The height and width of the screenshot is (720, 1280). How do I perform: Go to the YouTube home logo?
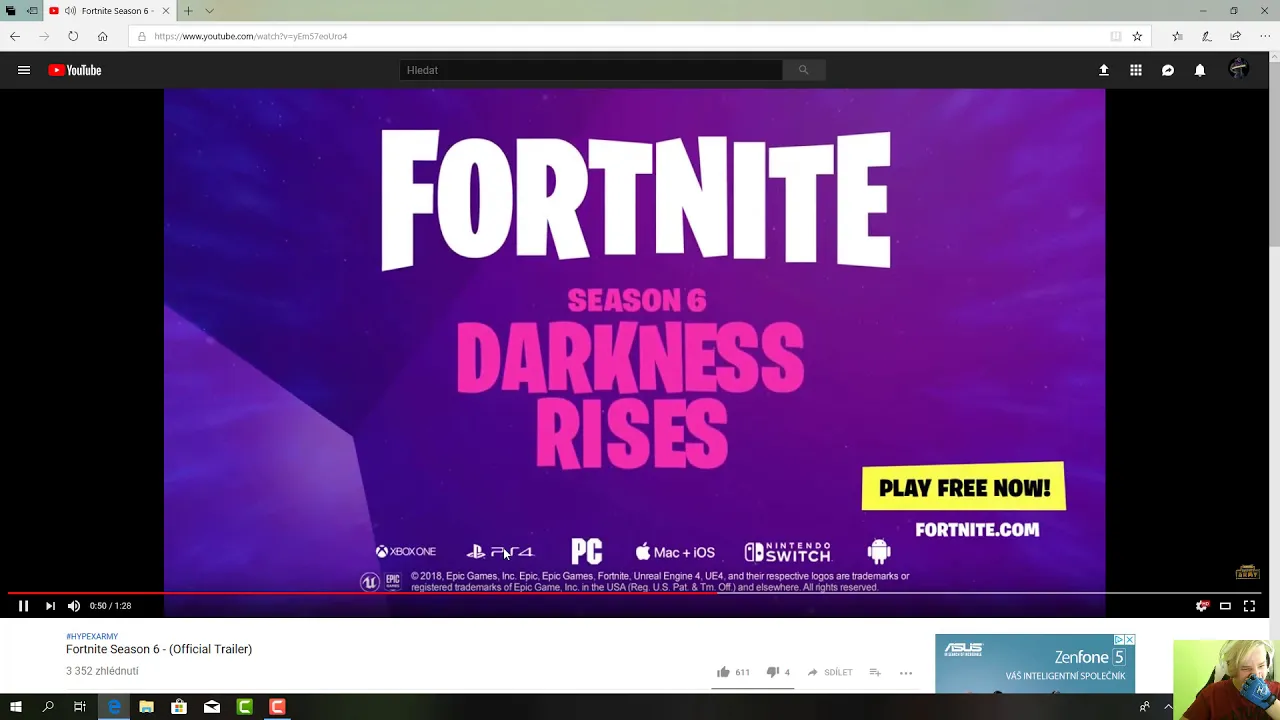pyautogui.click(x=75, y=70)
